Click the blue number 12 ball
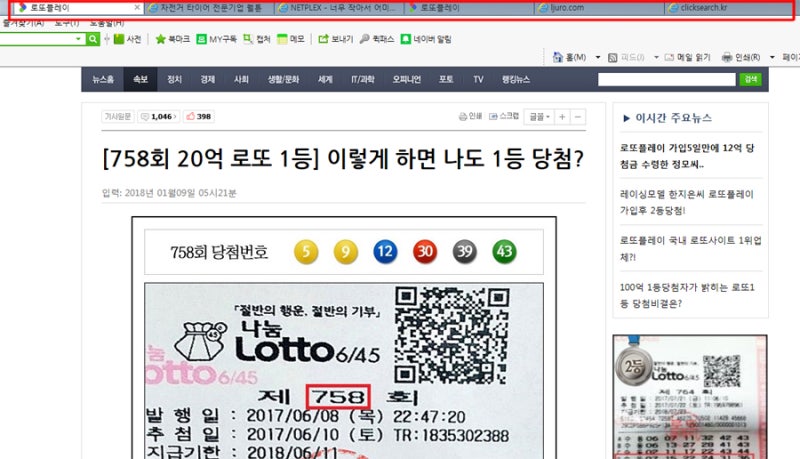The image size is (800, 459). (385, 252)
